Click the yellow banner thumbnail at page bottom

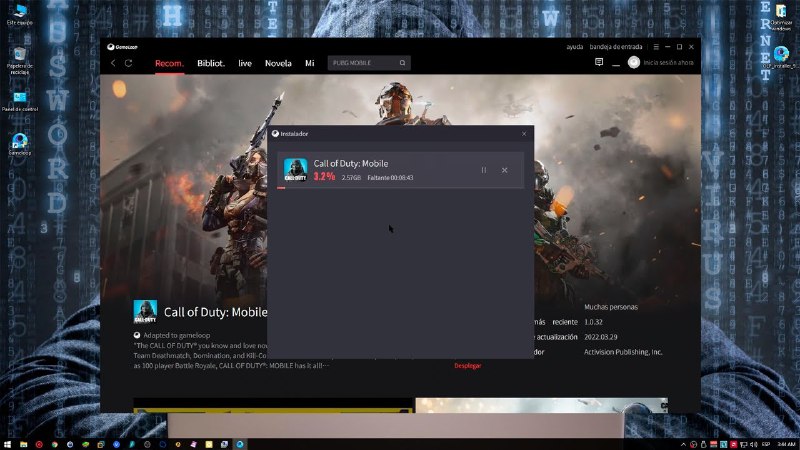pyautogui.click(x=273, y=406)
